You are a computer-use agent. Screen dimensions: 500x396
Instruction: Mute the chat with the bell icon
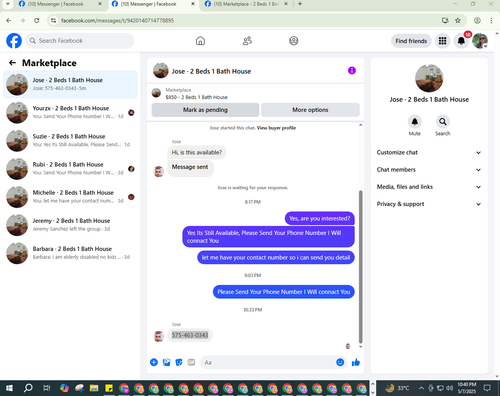(415, 122)
